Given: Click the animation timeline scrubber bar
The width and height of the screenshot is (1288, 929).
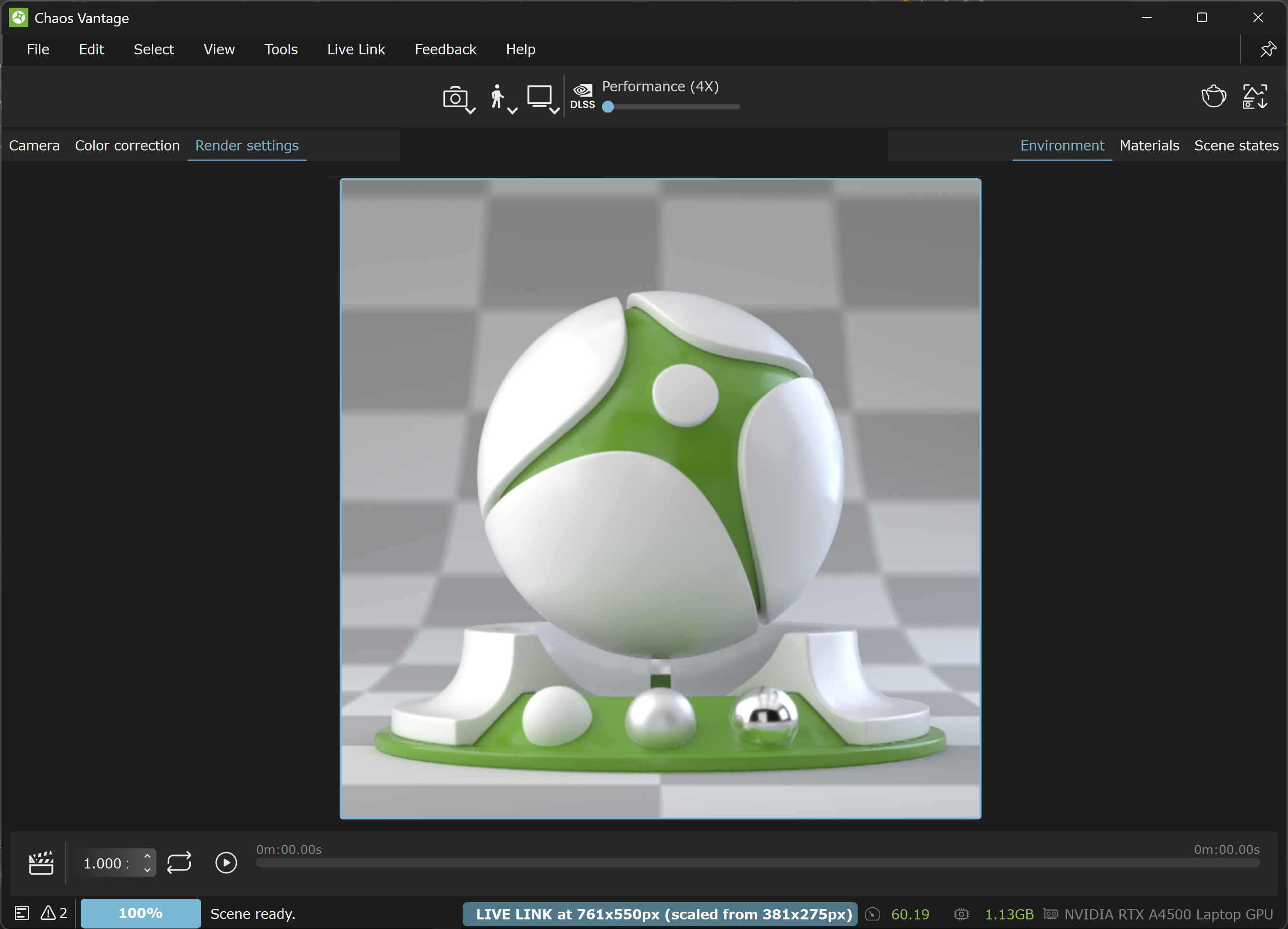Looking at the screenshot, I should 758,863.
